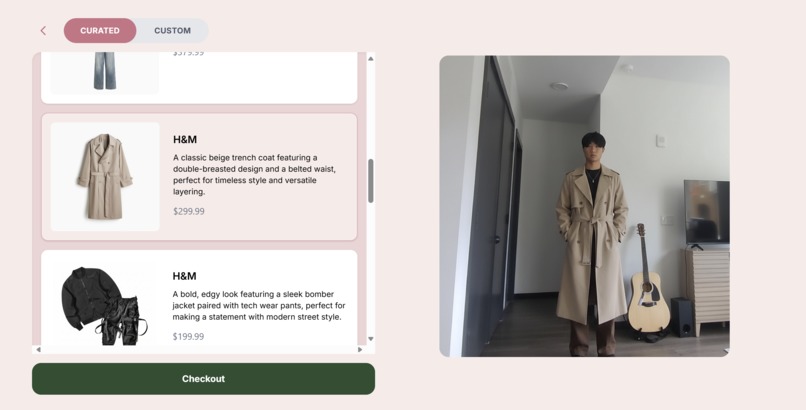Click the $199.99 bomber outfit price
806x410 pixels.
(188, 337)
